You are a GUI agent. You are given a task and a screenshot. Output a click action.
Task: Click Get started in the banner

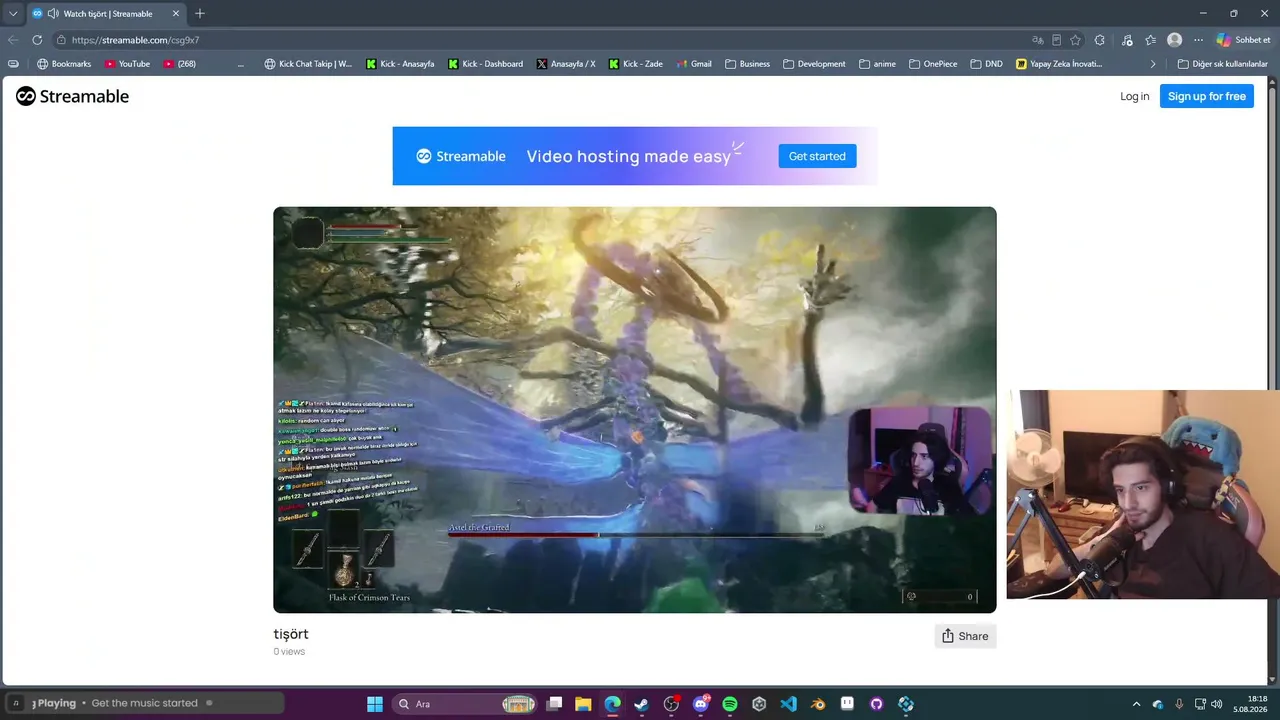[817, 156]
